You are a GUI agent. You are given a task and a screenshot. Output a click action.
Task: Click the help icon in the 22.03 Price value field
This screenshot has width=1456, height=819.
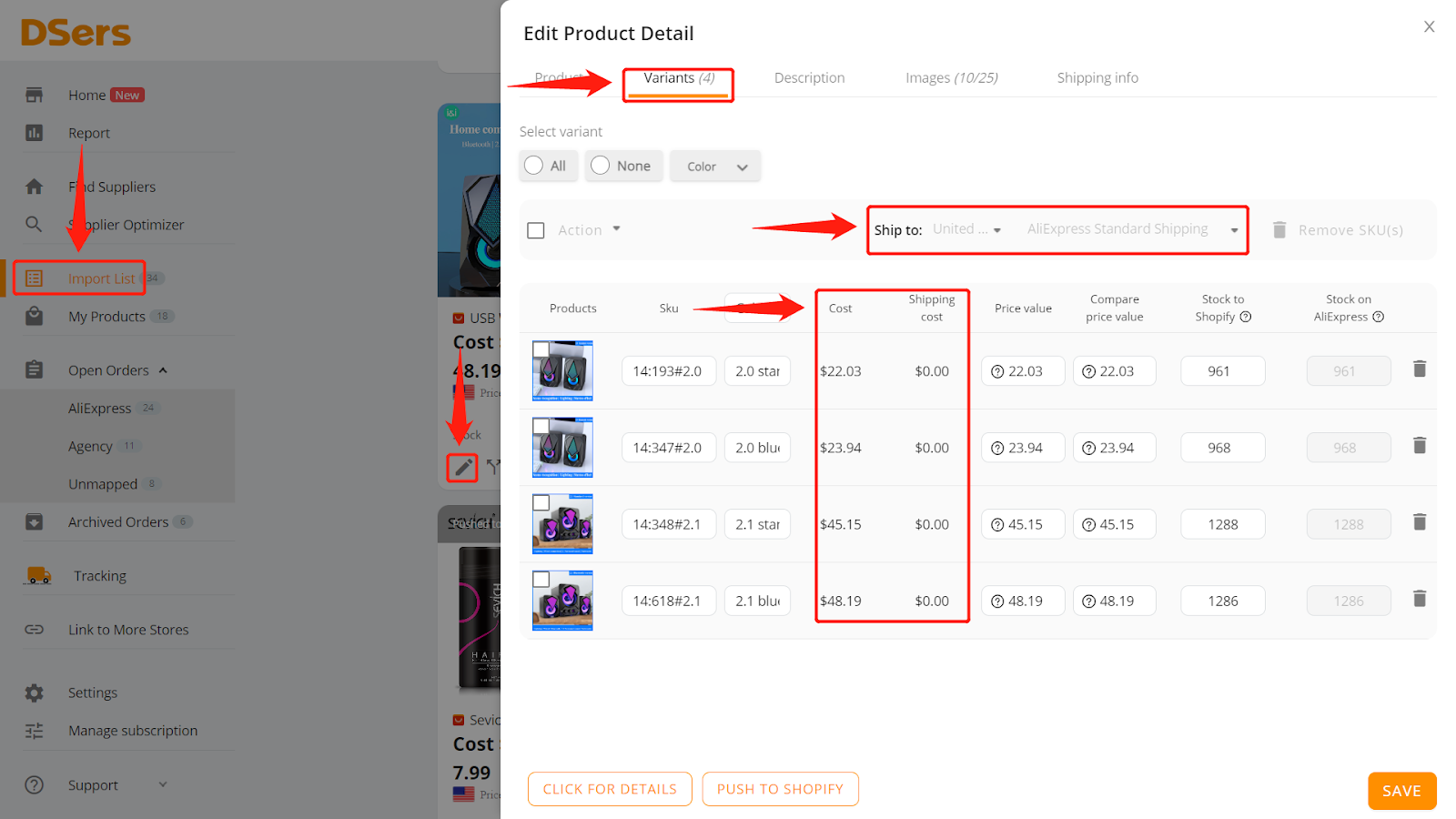coord(997,371)
